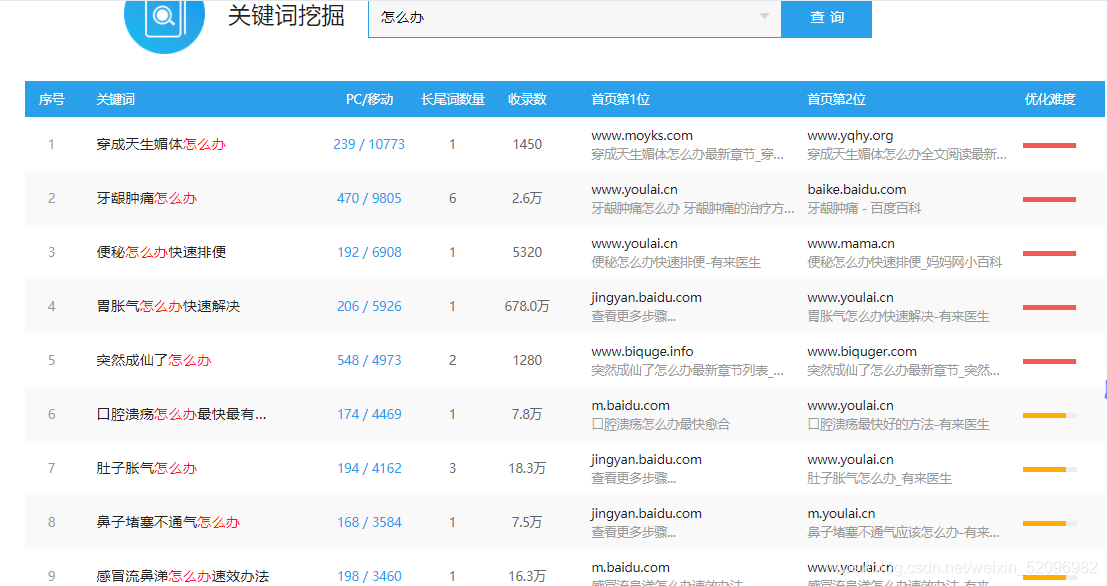Click the 192 / 6908 index value
The height and width of the screenshot is (586, 1107).
369,252
